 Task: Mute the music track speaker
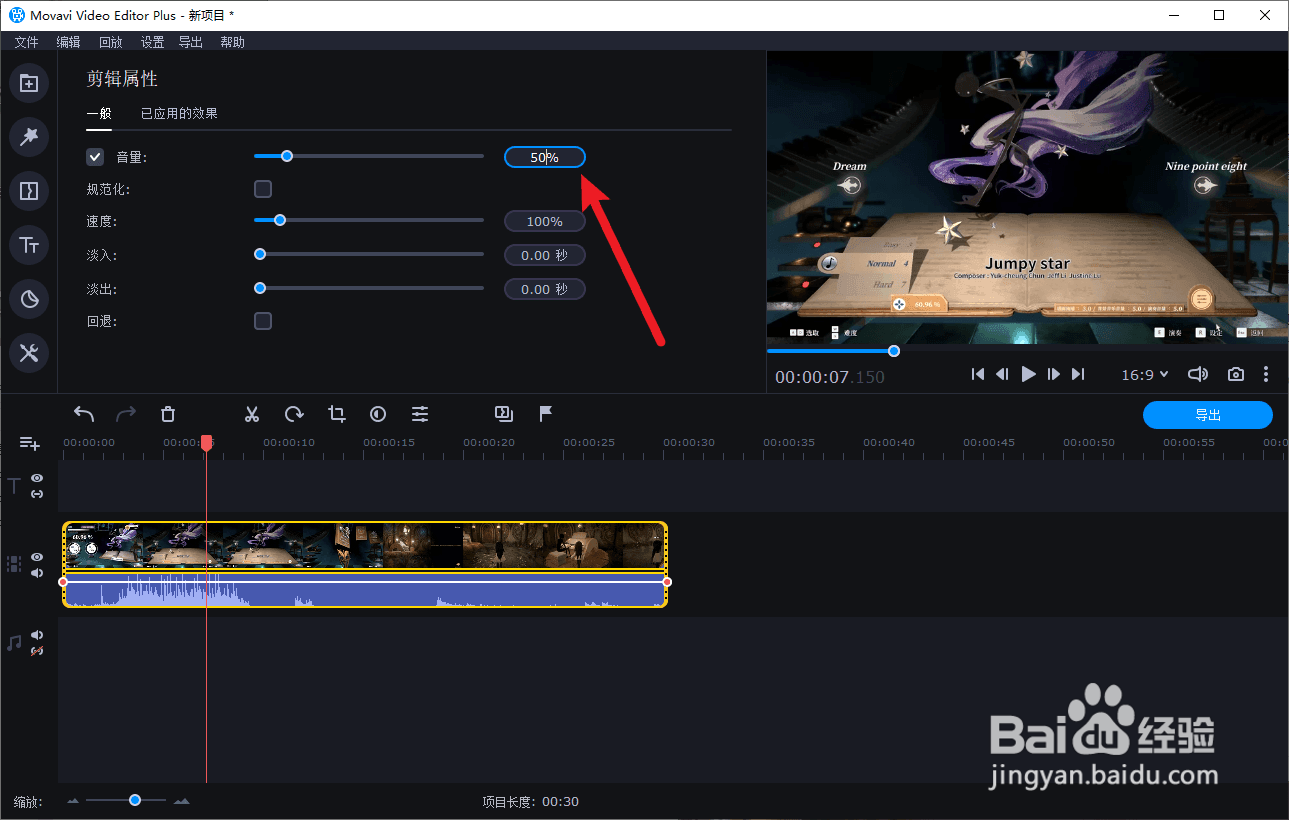[37, 635]
